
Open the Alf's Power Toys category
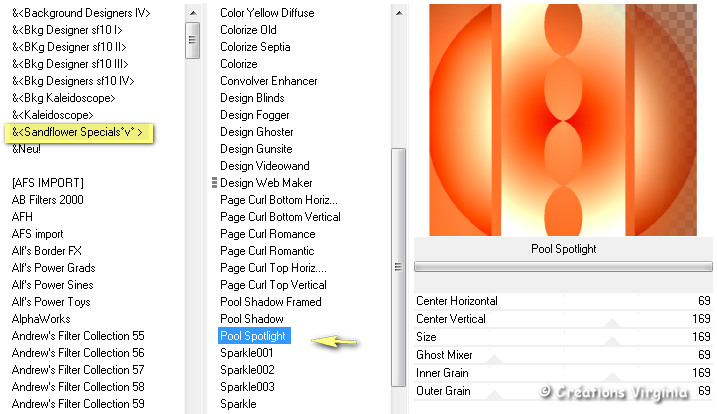coord(51,302)
